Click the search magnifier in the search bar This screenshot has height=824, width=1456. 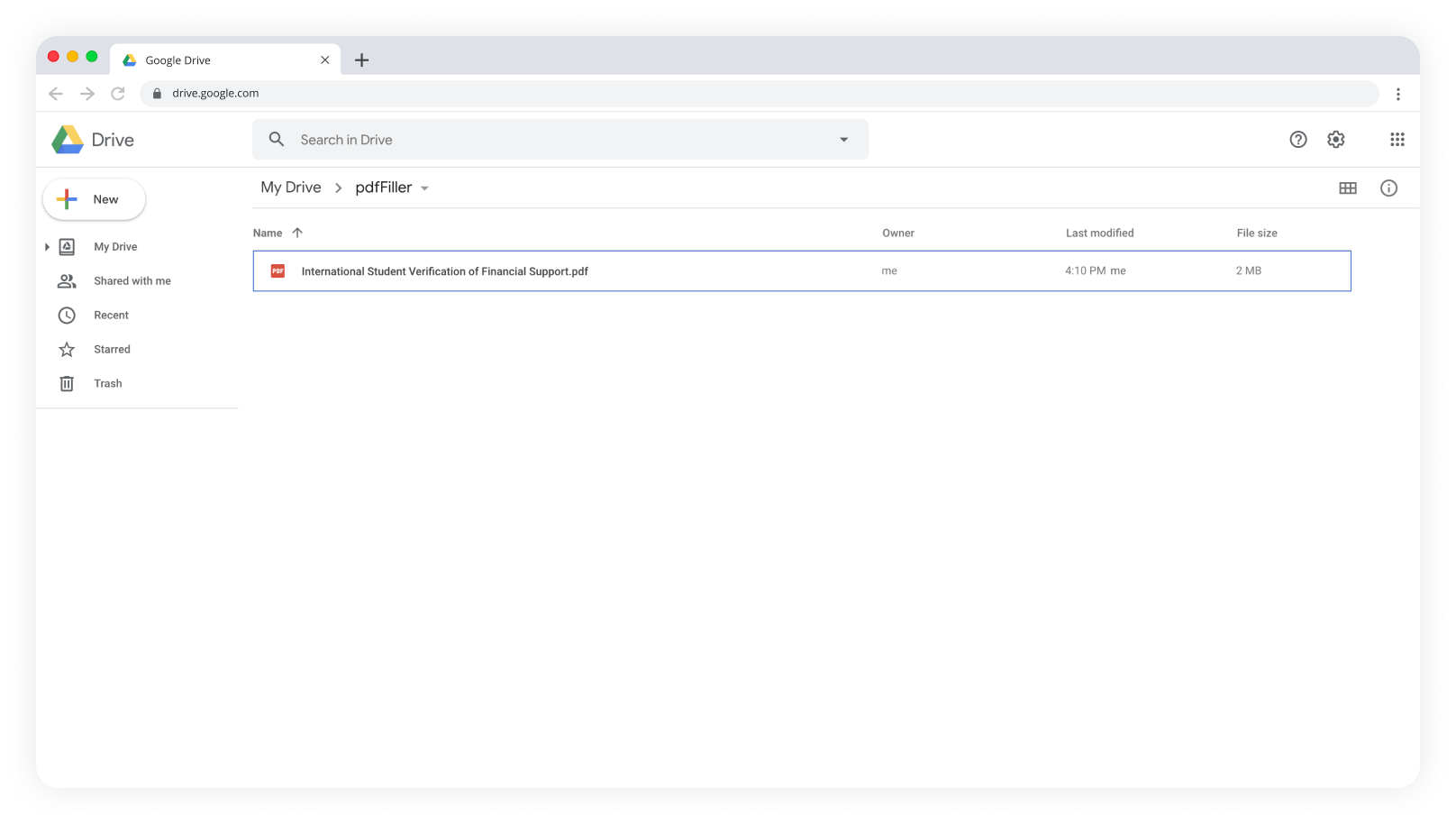(x=276, y=139)
